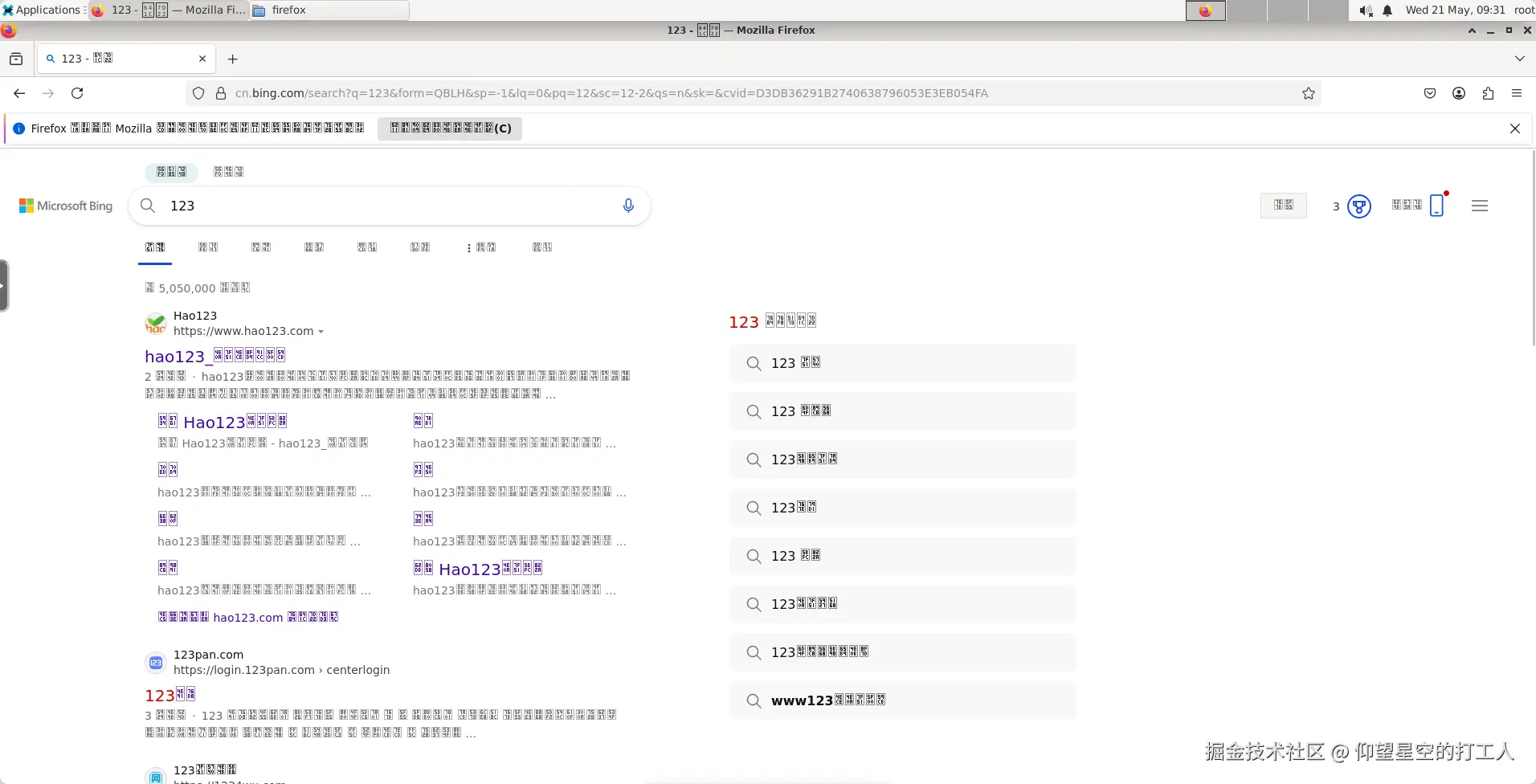Click the site padlock icon
This screenshot has height=784, width=1536.
(221, 93)
